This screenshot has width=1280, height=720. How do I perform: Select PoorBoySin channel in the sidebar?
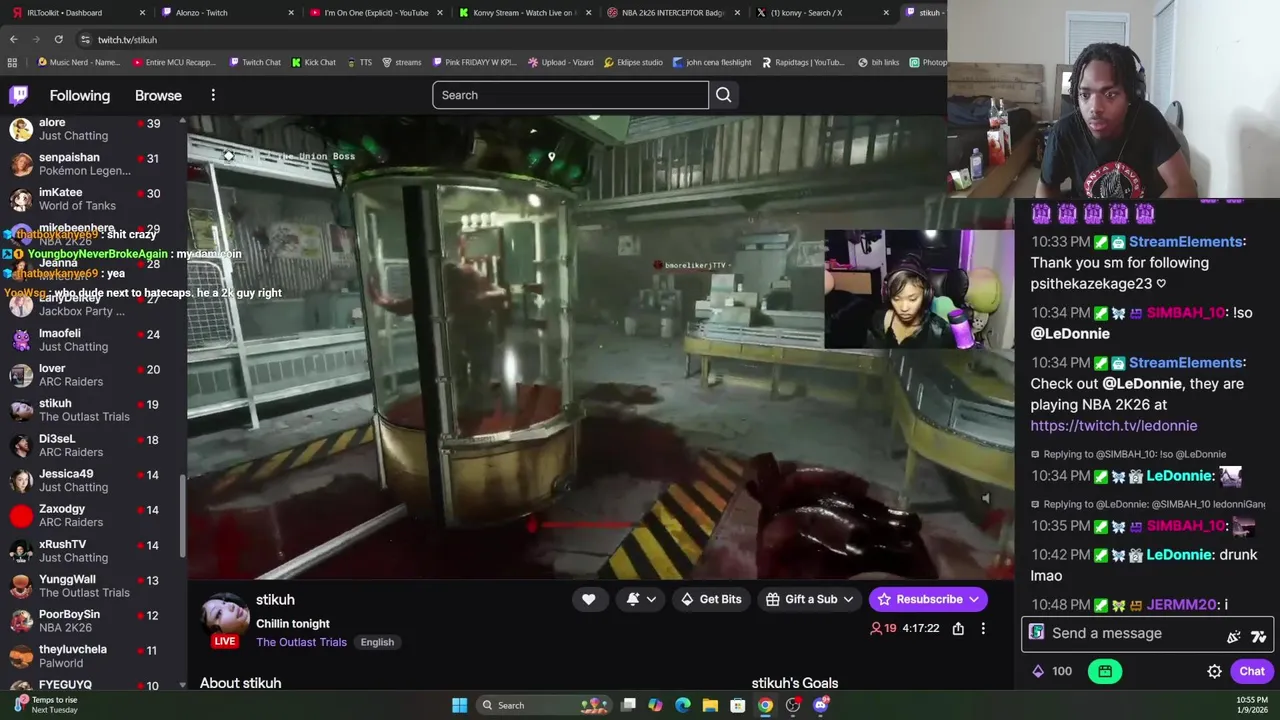tap(91, 620)
